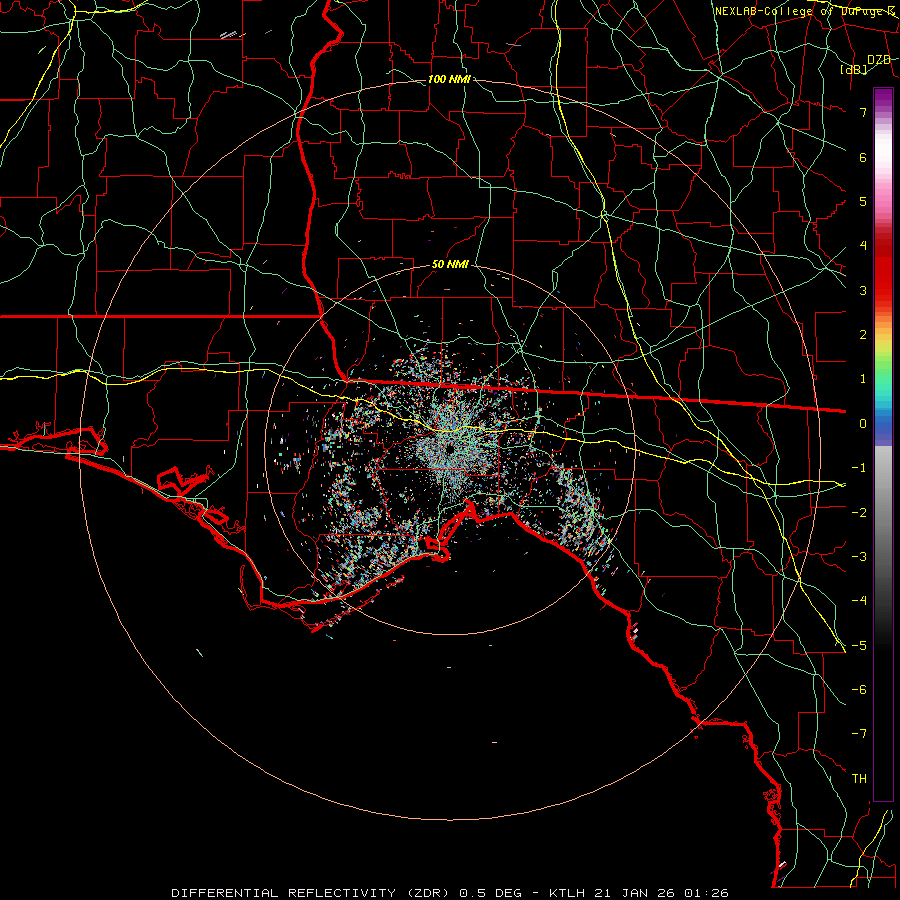Screen dimensions: 900x900
Task: Click the 0 value on color scale
Action: (863, 424)
